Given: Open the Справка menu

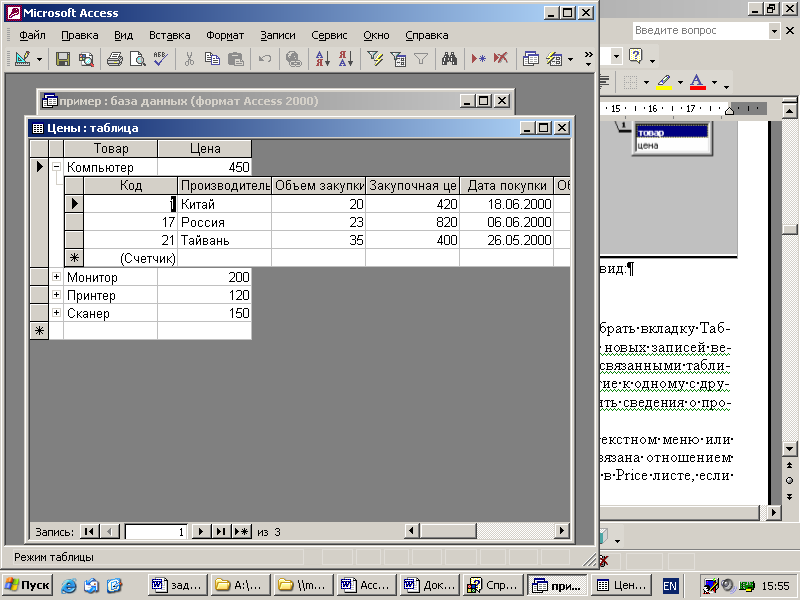Looking at the screenshot, I should click(x=427, y=35).
